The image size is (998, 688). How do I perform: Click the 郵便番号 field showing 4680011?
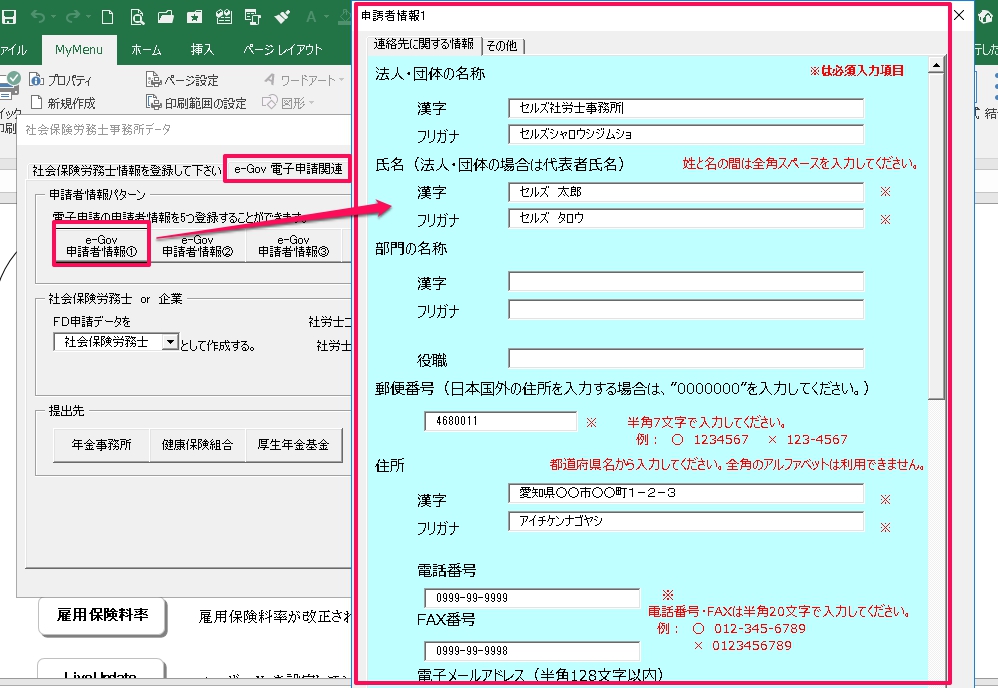point(500,421)
